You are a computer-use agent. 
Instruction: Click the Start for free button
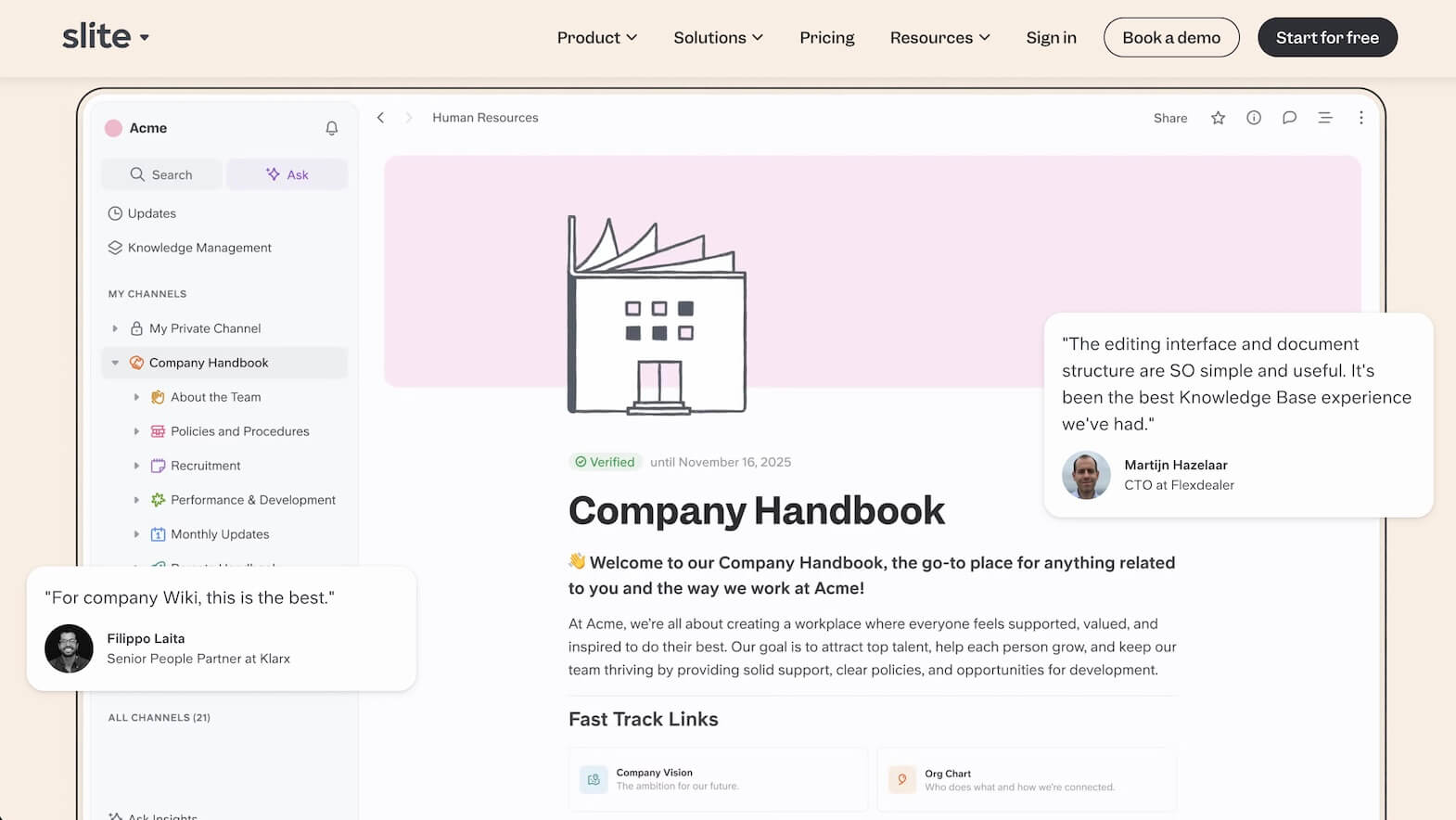1326,38
